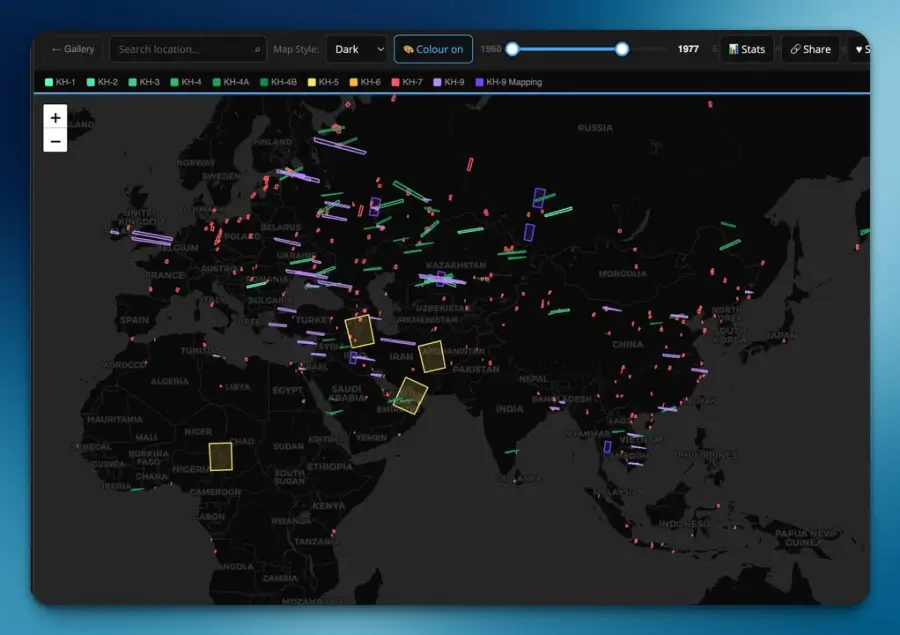900x635 pixels.
Task: Click the RUSSIA map label
Action: pyautogui.click(x=595, y=128)
